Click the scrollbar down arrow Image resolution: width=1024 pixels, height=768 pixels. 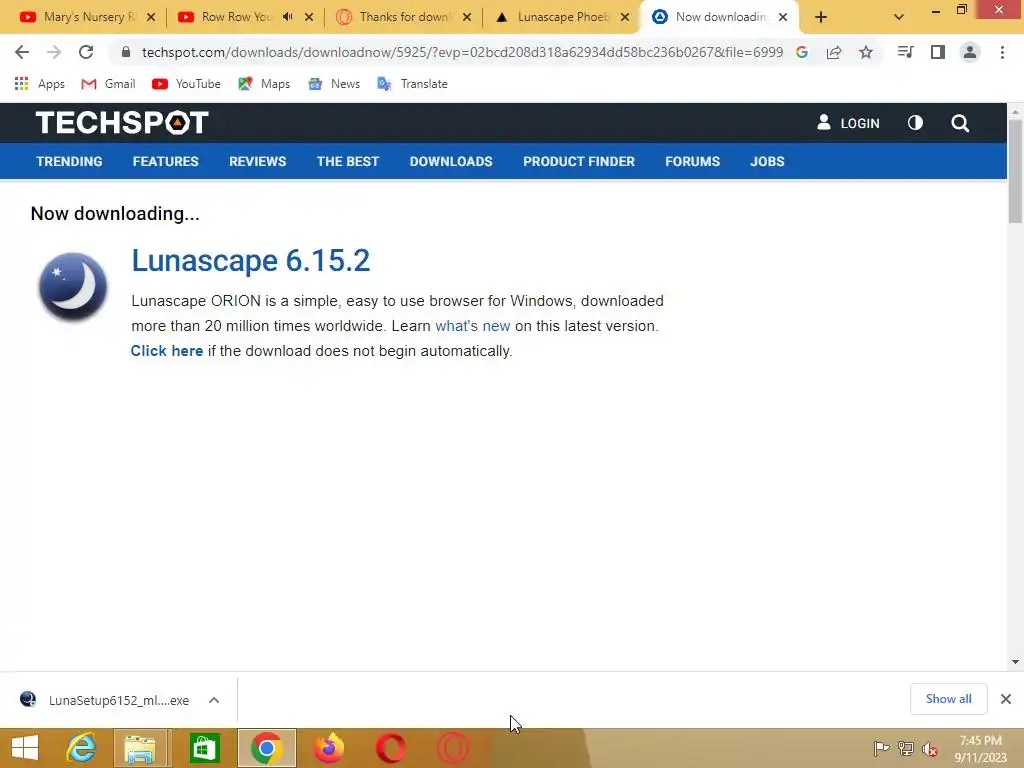click(x=1015, y=662)
